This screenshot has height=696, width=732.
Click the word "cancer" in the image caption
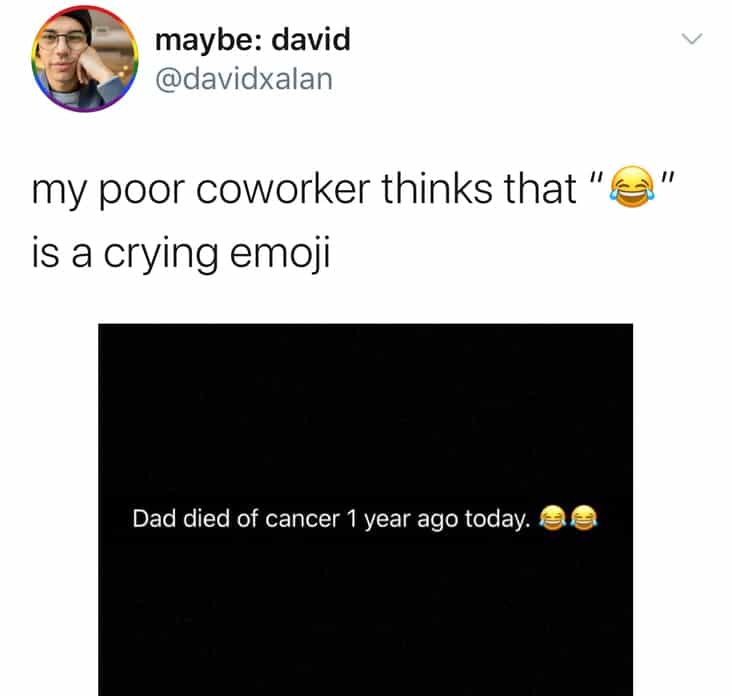pyautogui.click(x=303, y=520)
